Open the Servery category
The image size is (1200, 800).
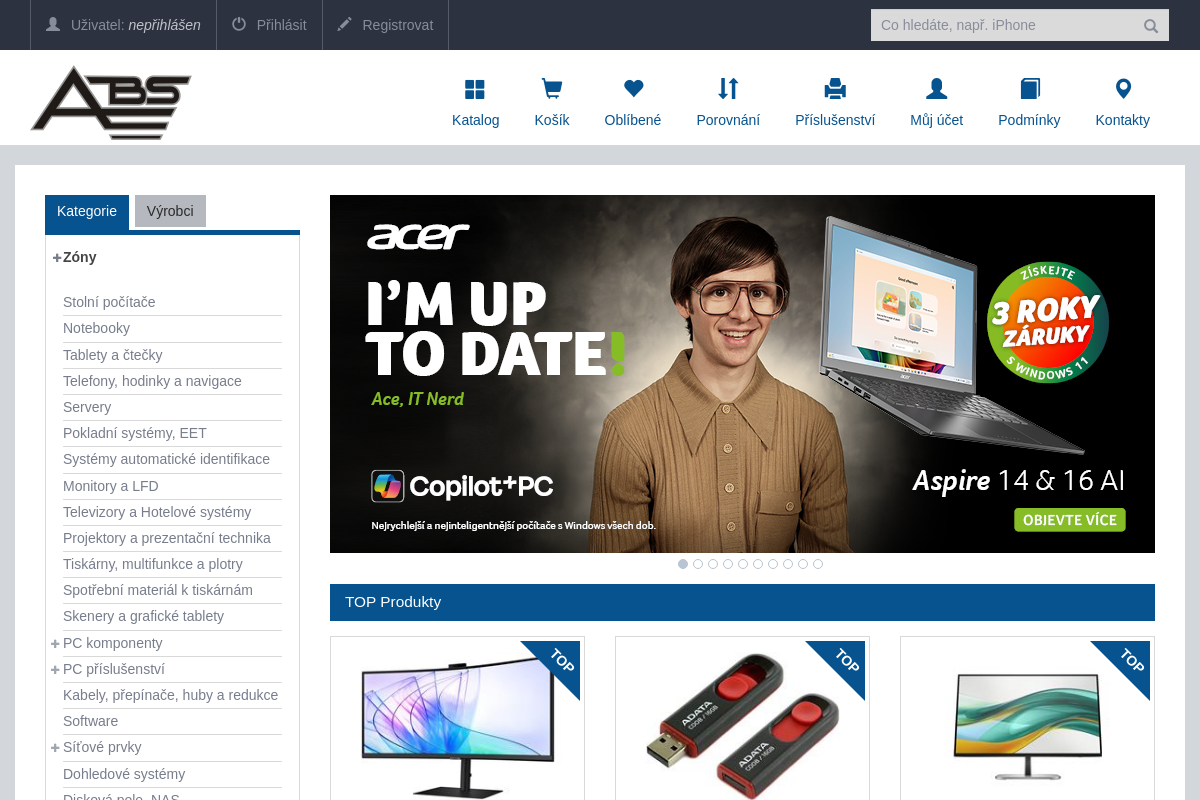[87, 407]
